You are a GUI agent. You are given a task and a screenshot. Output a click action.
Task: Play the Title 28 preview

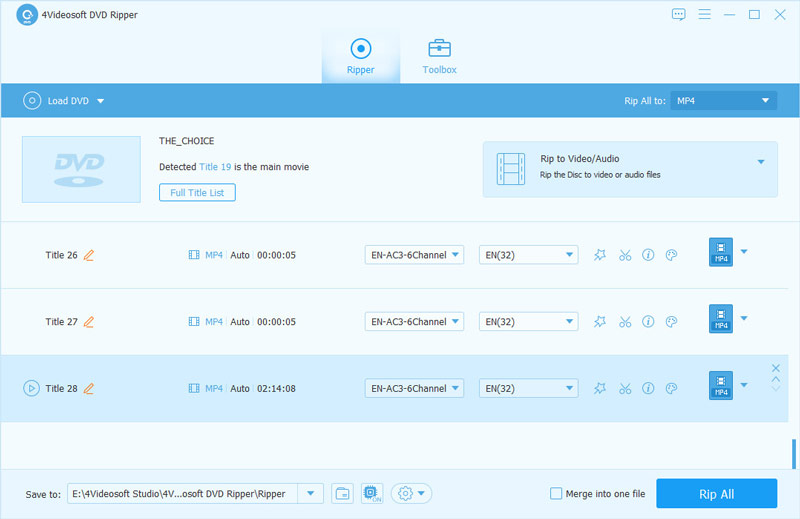(31, 388)
